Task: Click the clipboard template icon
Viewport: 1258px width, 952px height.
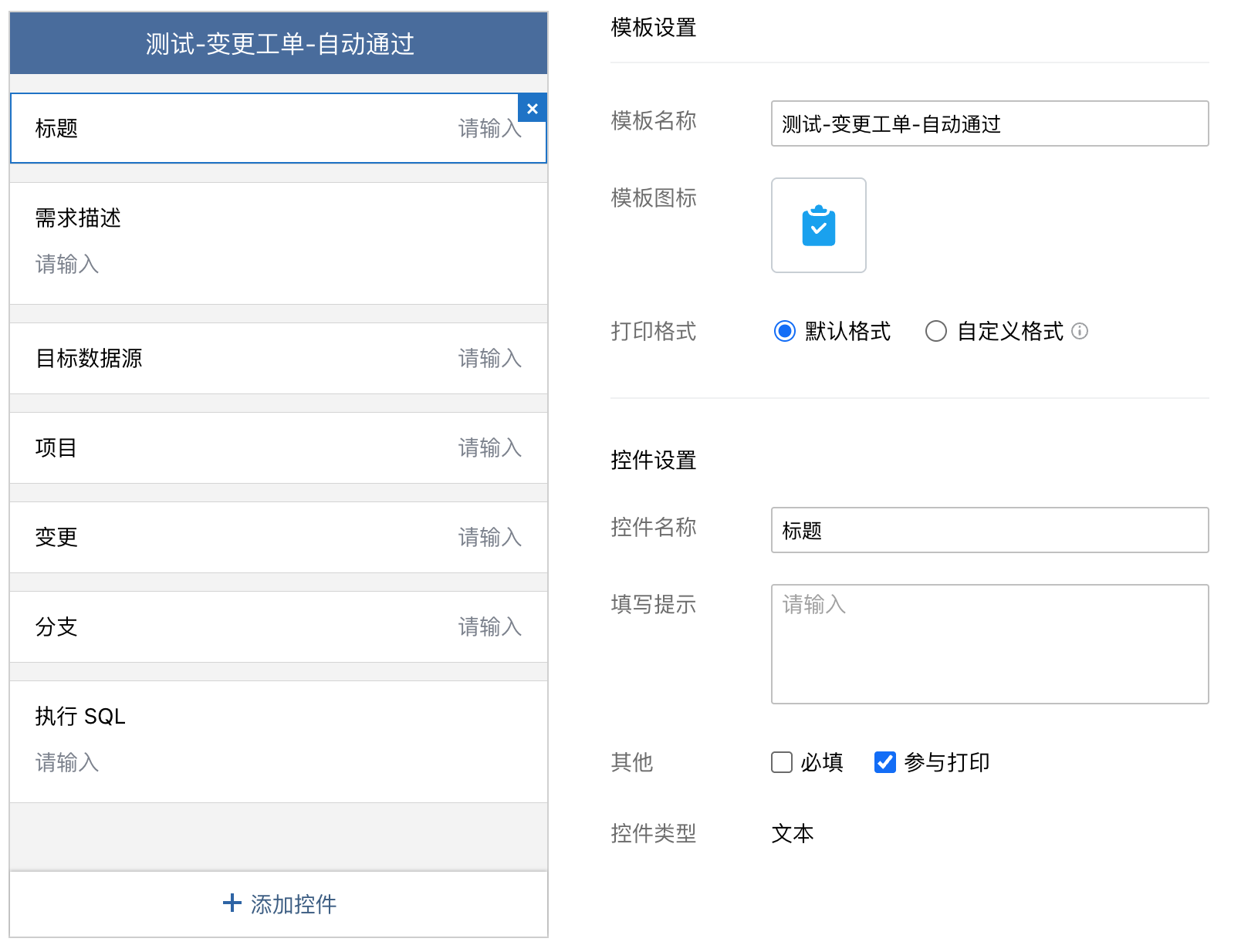Action: pos(818,225)
